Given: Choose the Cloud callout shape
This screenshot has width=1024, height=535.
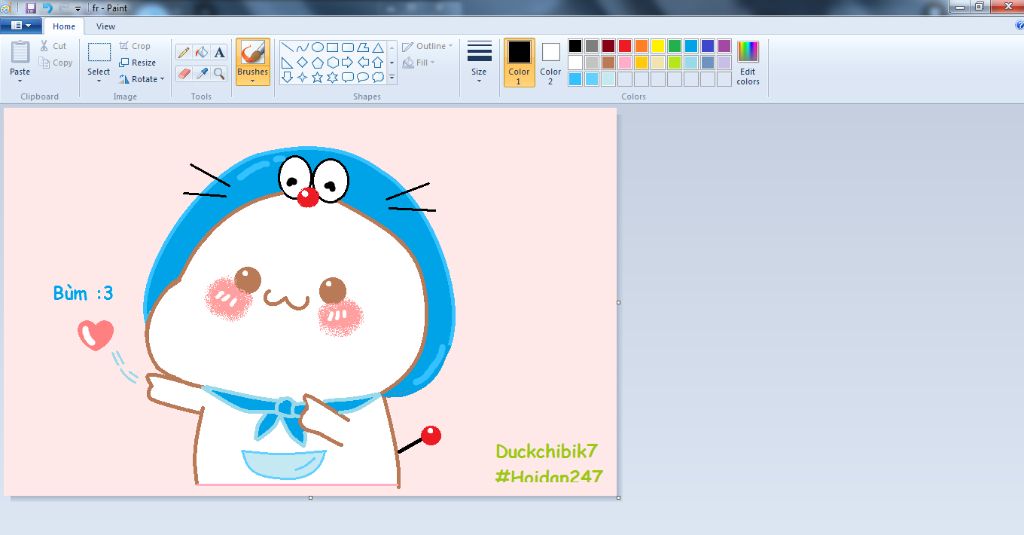Looking at the screenshot, I should tap(377, 77).
